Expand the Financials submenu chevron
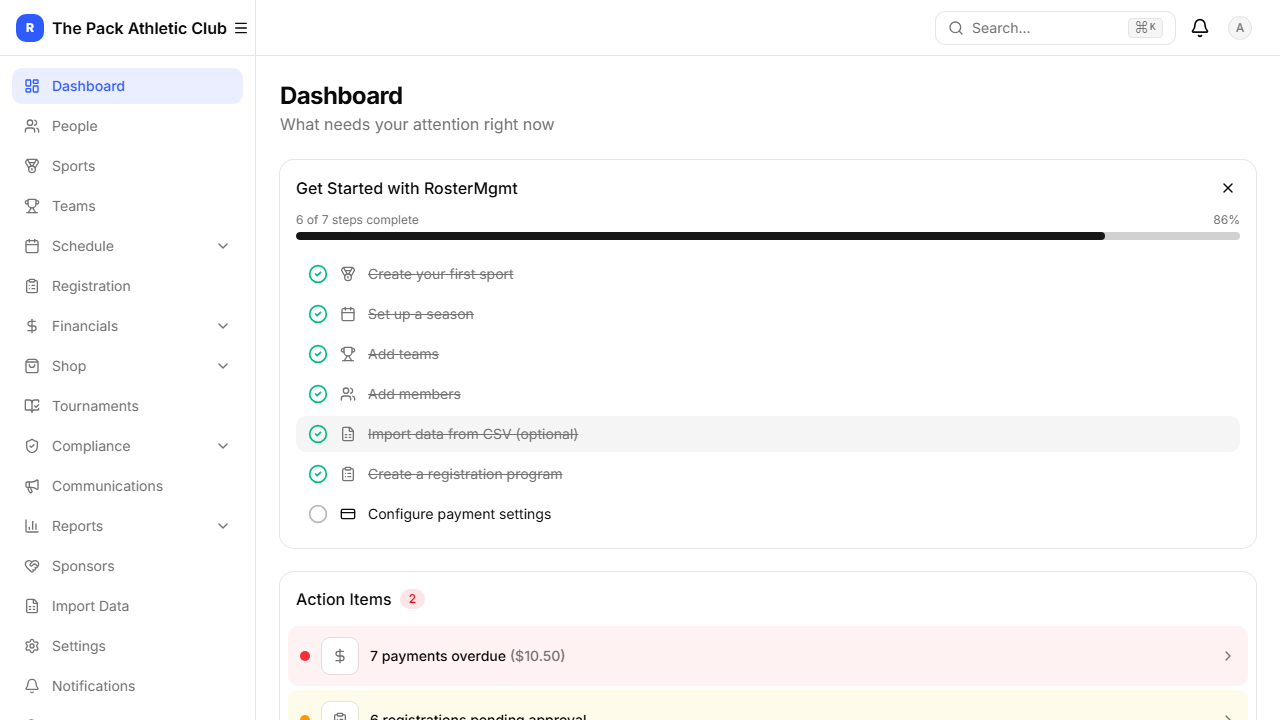This screenshot has height=720, width=1280. pyautogui.click(x=223, y=326)
